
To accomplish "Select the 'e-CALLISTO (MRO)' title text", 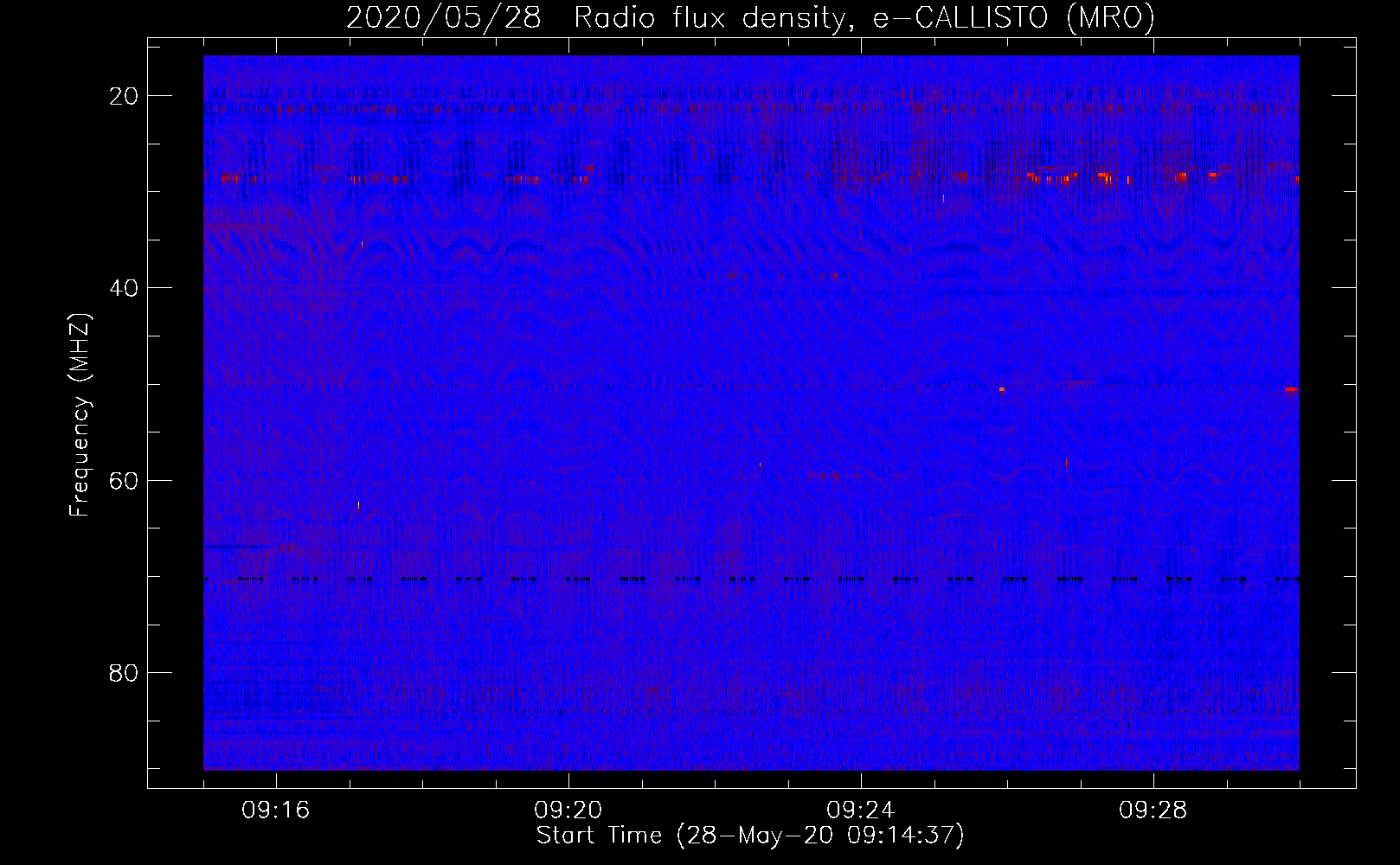I will pyautogui.click(x=1014, y=18).
